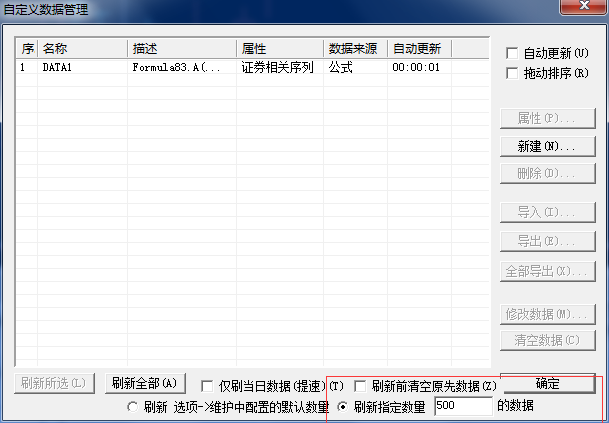
Task: Click the 清空数据(C) button
Action: pyautogui.click(x=548, y=341)
